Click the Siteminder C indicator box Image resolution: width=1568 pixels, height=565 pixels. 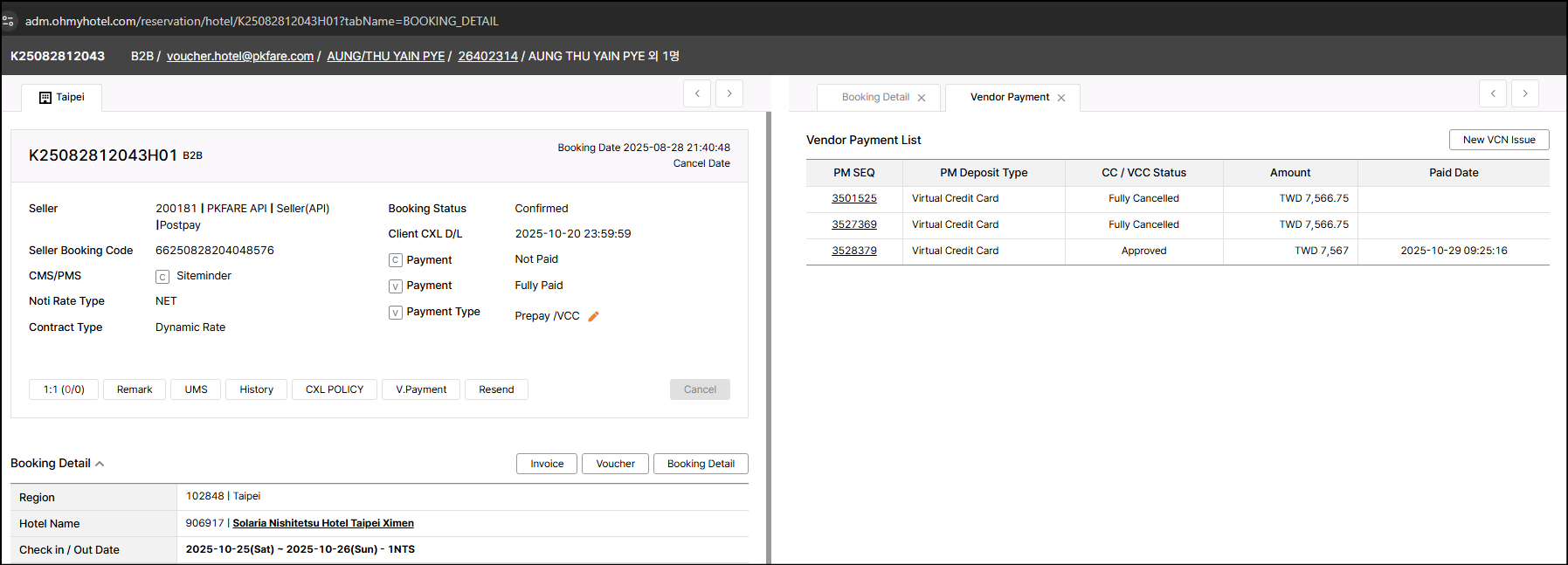[162, 277]
